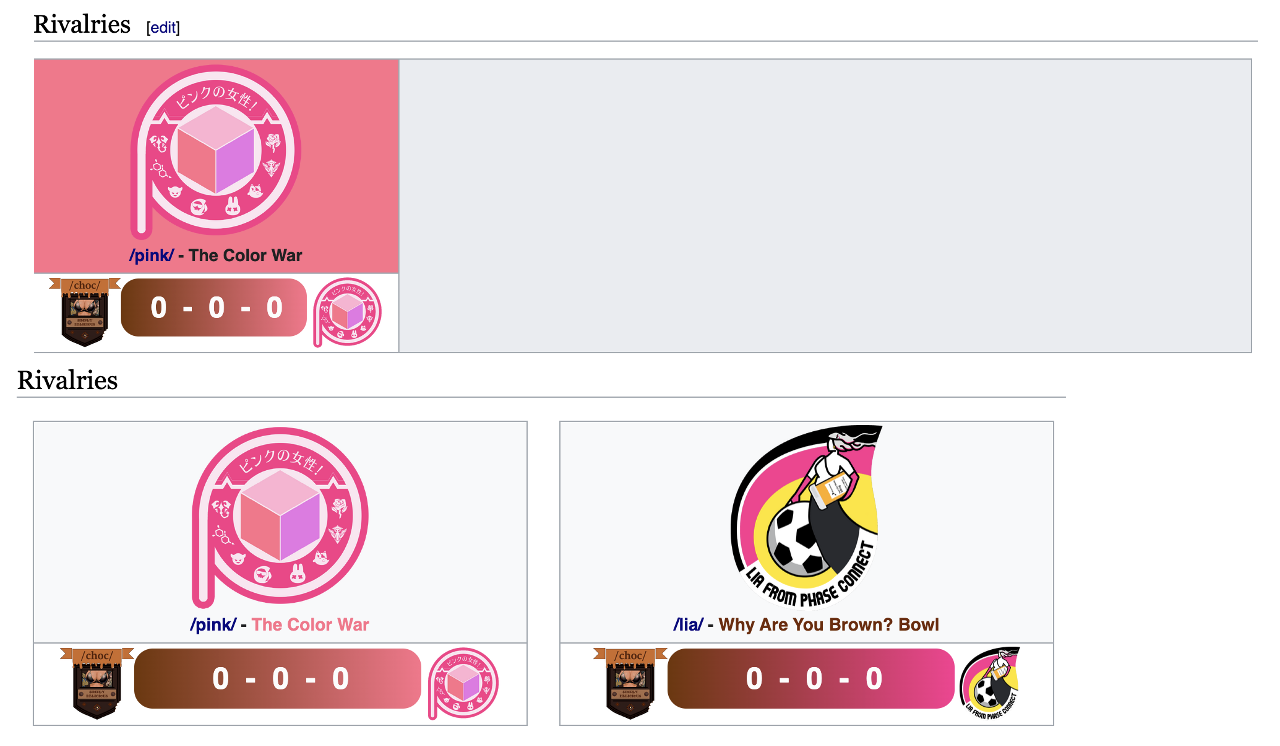The height and width of the screenshot is (746, 1280).
Task: Click the brown-to-pink score bar under Color War
Action: 278,678
